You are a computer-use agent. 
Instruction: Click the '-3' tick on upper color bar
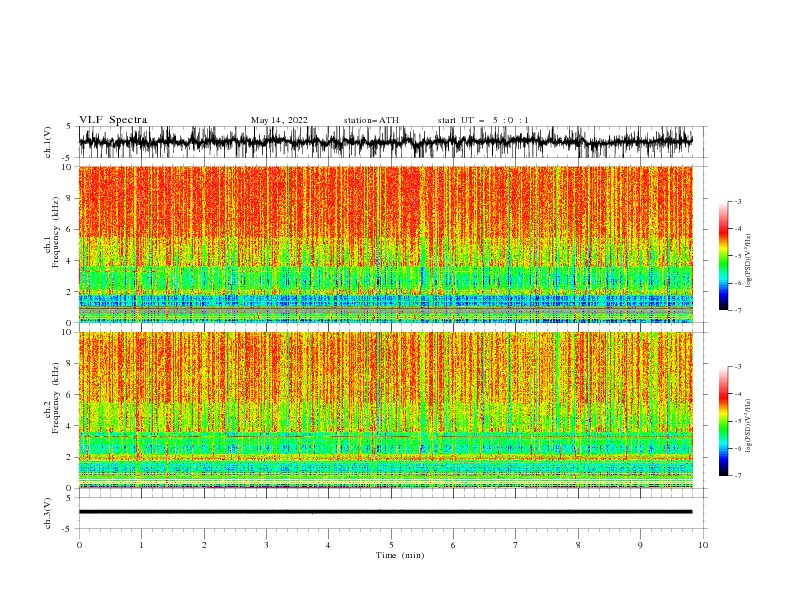tap(737, 201)
